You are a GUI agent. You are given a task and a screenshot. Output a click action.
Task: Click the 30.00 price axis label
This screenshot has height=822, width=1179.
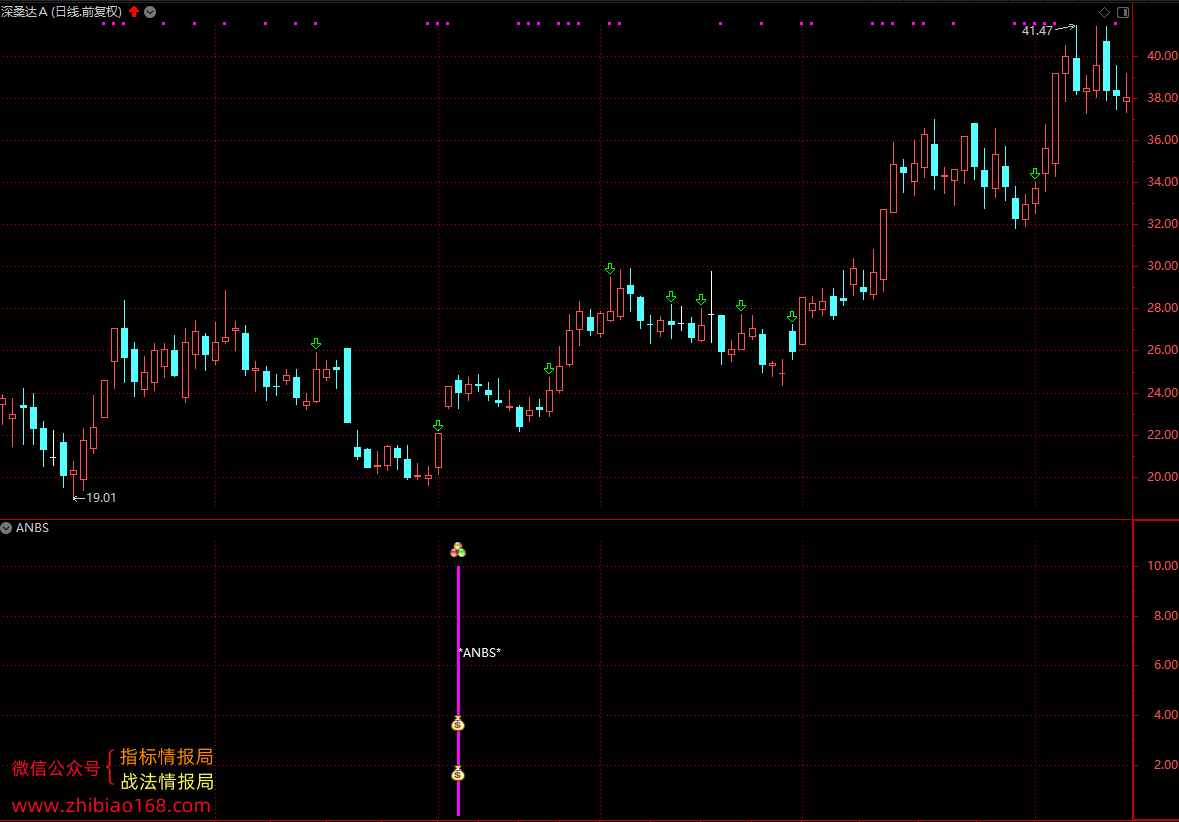coord(1162,266)
